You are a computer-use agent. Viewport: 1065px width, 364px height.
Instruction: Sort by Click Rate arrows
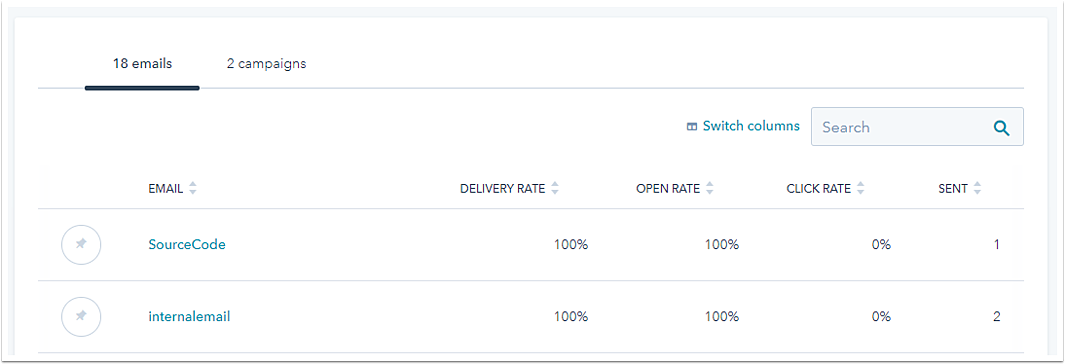[x=861, y=189]
